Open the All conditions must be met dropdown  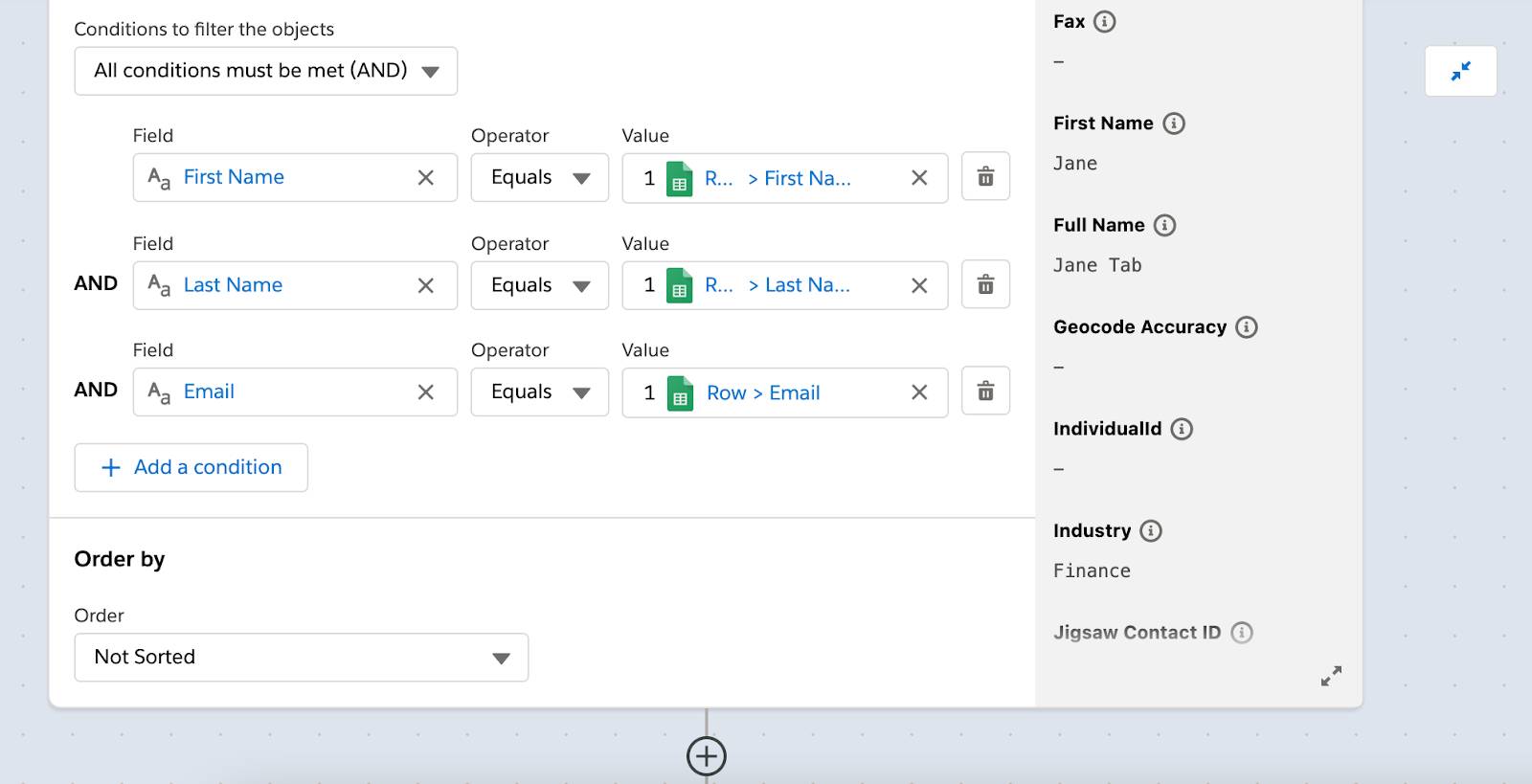265,71
